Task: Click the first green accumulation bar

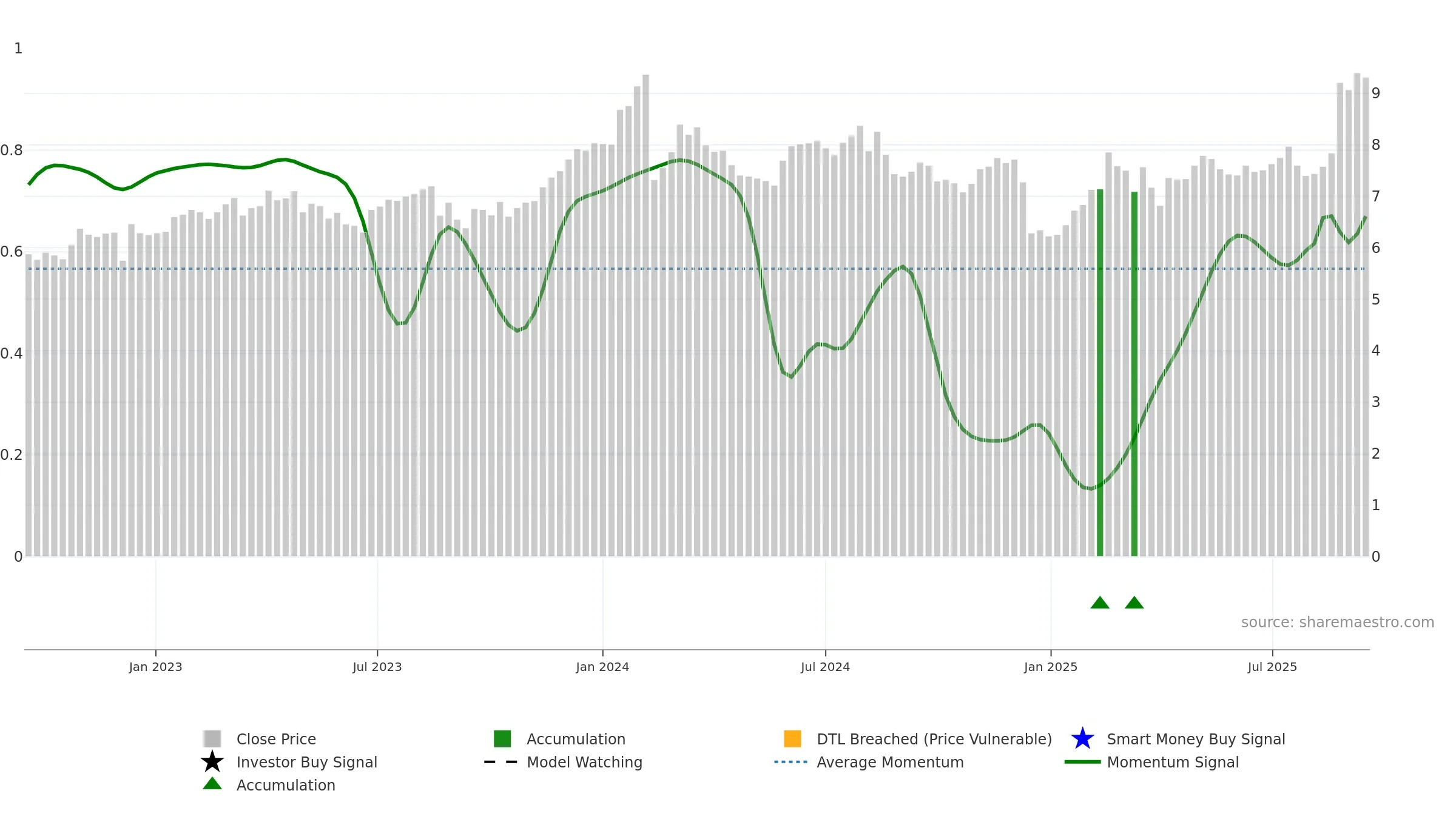Action: (1100, 372)
